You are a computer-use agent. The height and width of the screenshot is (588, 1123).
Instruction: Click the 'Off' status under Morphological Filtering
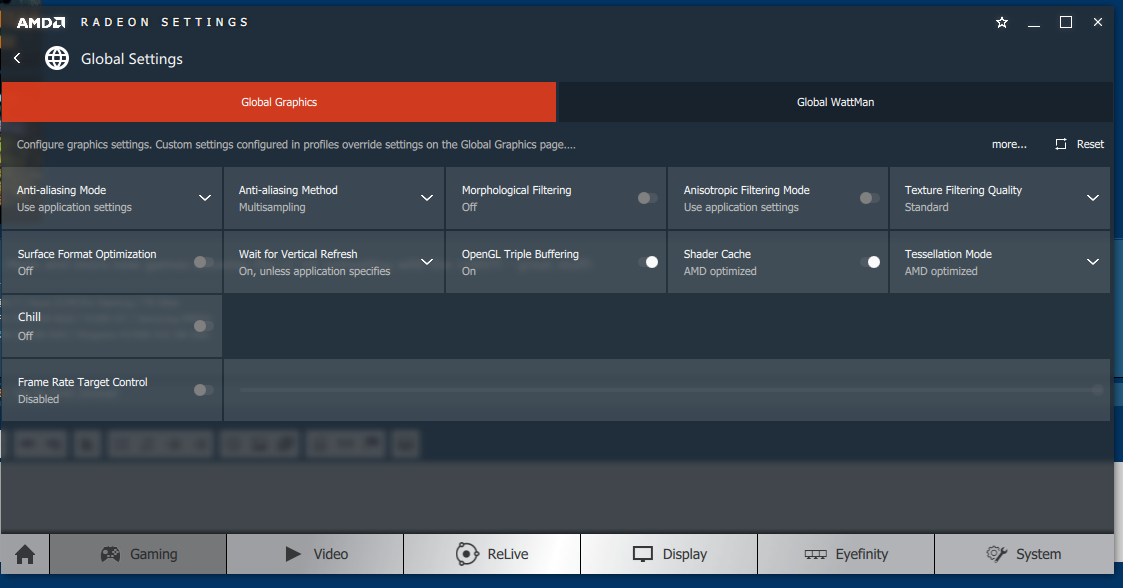[x=469, y=207]
